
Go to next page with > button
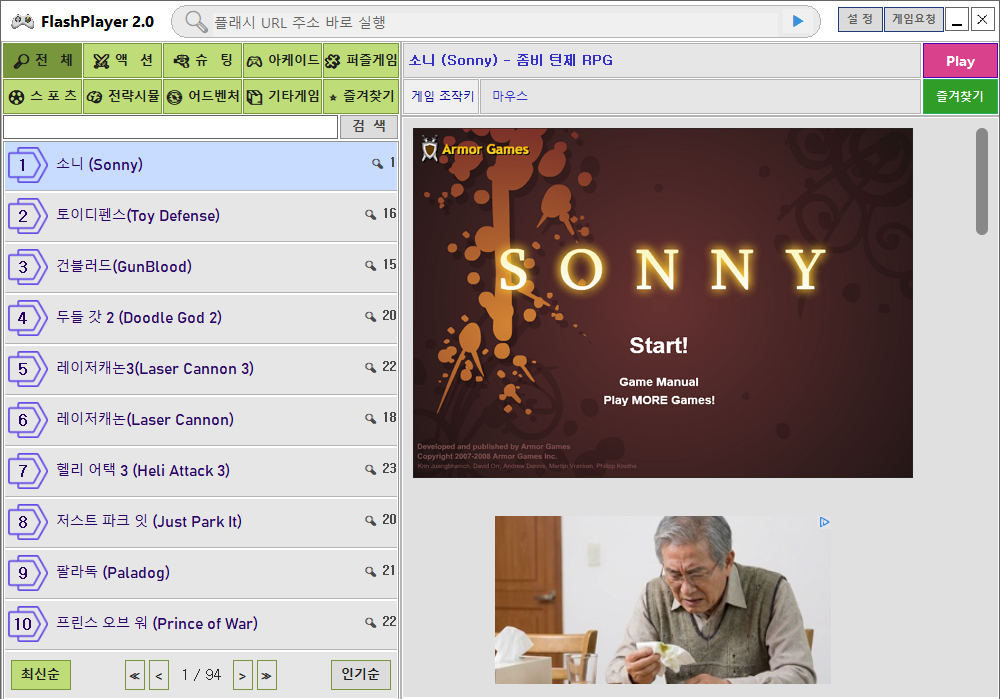pyautogui.click(x=242, y=675)
